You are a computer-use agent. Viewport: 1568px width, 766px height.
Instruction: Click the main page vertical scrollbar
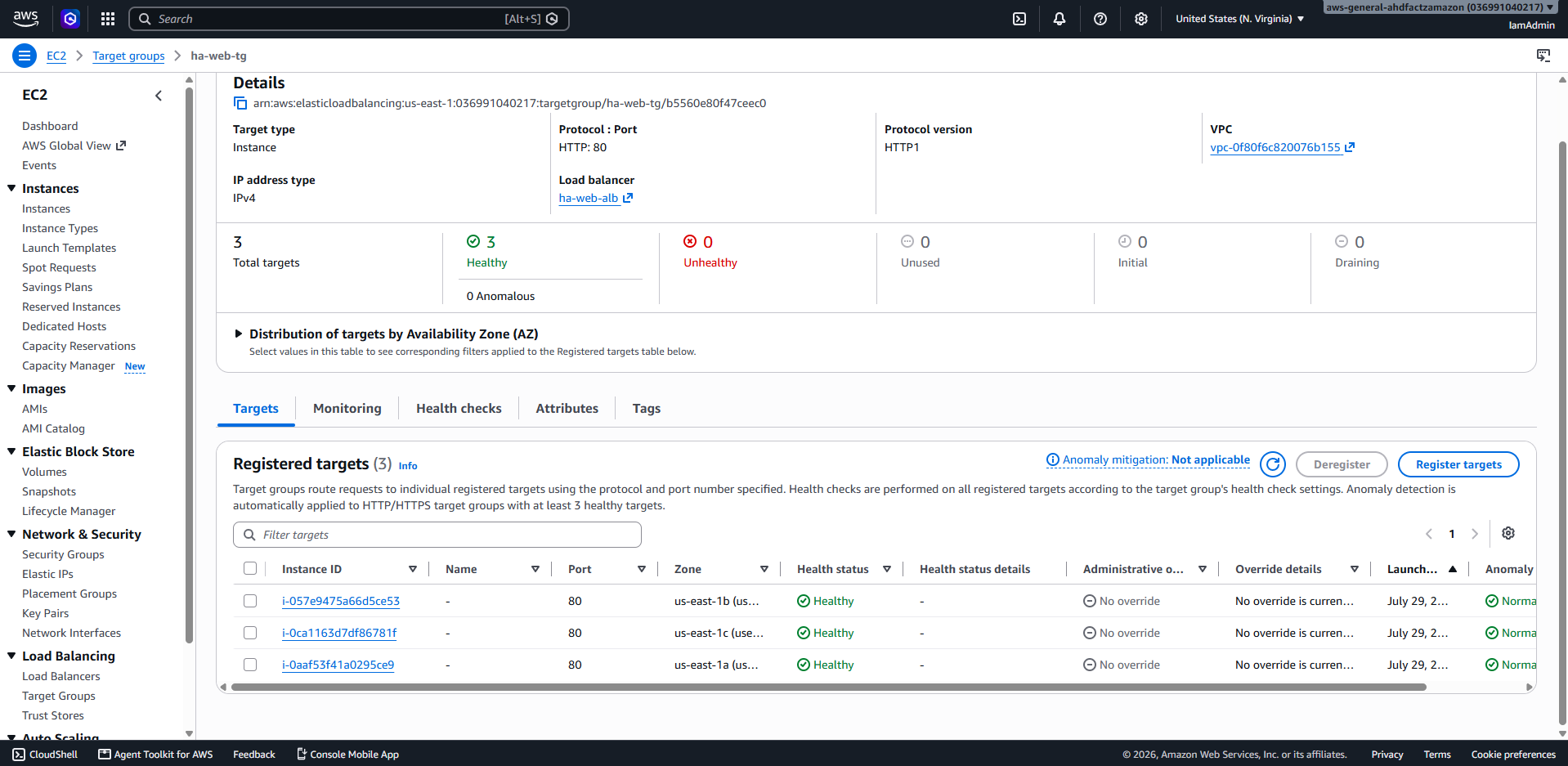[1562, 433]
